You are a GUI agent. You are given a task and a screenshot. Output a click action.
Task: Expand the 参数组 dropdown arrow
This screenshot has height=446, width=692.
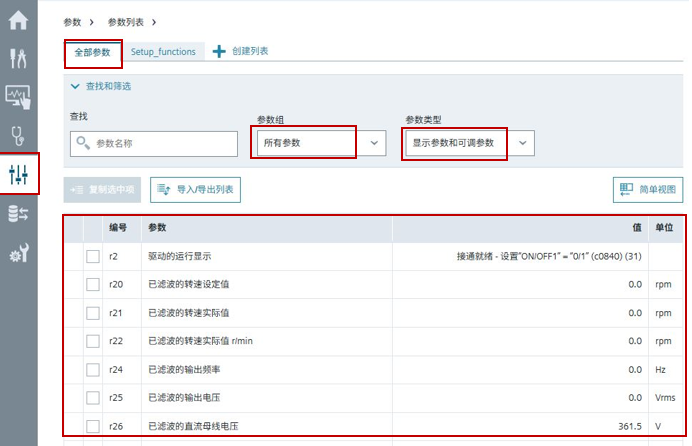[374, 143]
